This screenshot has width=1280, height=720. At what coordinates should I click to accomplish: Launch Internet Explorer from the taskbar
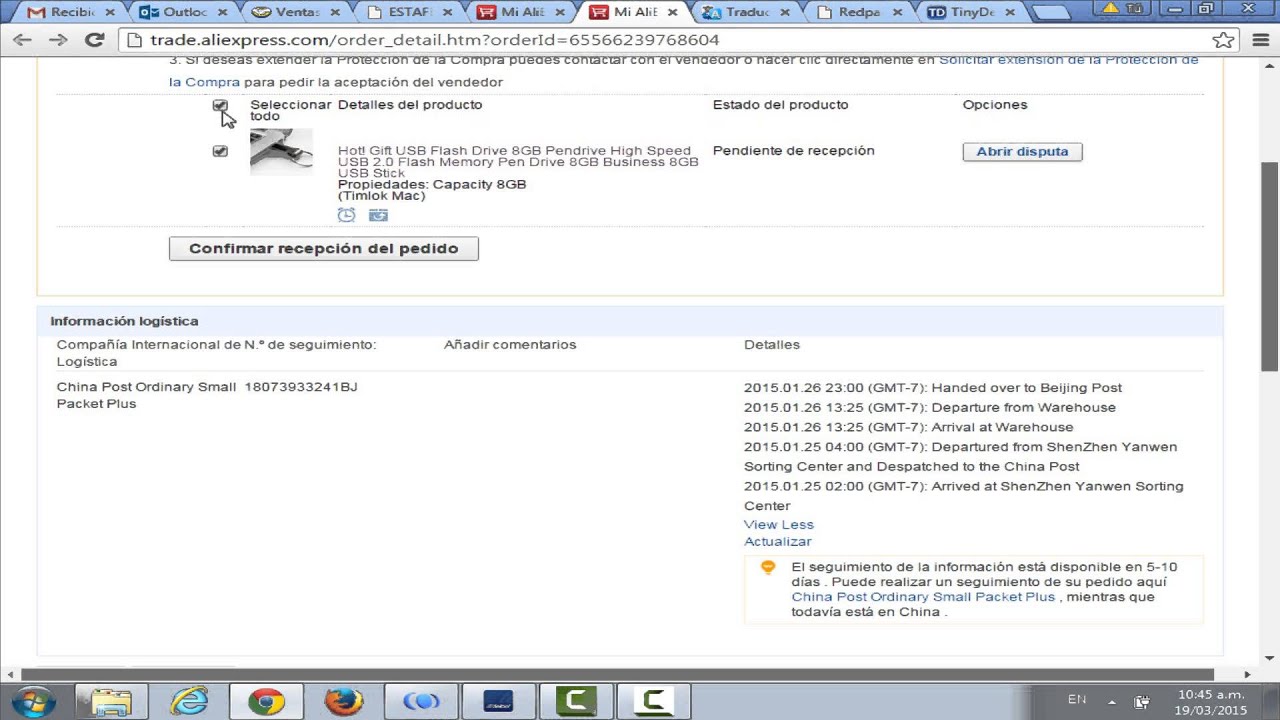(x=188, y=701)
